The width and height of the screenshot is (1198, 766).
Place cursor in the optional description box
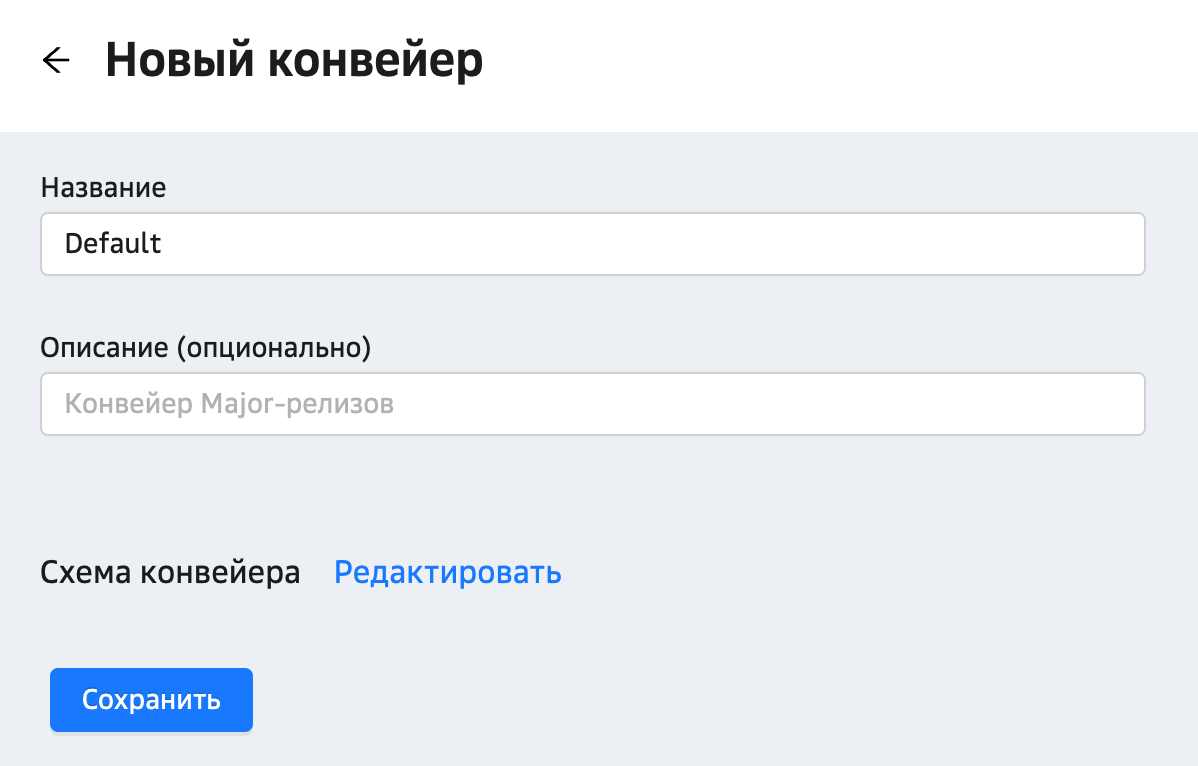(592, 404)
